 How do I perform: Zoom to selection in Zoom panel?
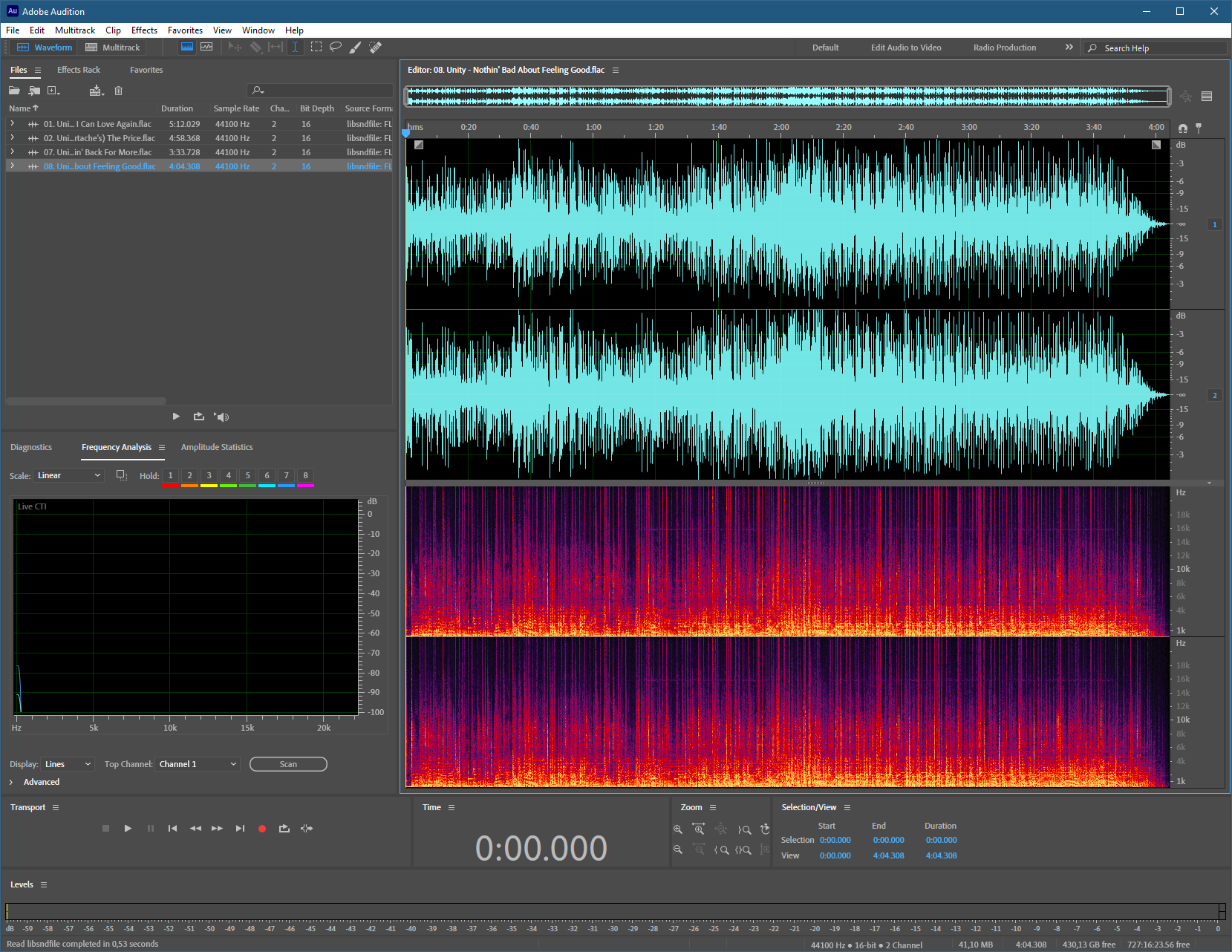(743, 850)
